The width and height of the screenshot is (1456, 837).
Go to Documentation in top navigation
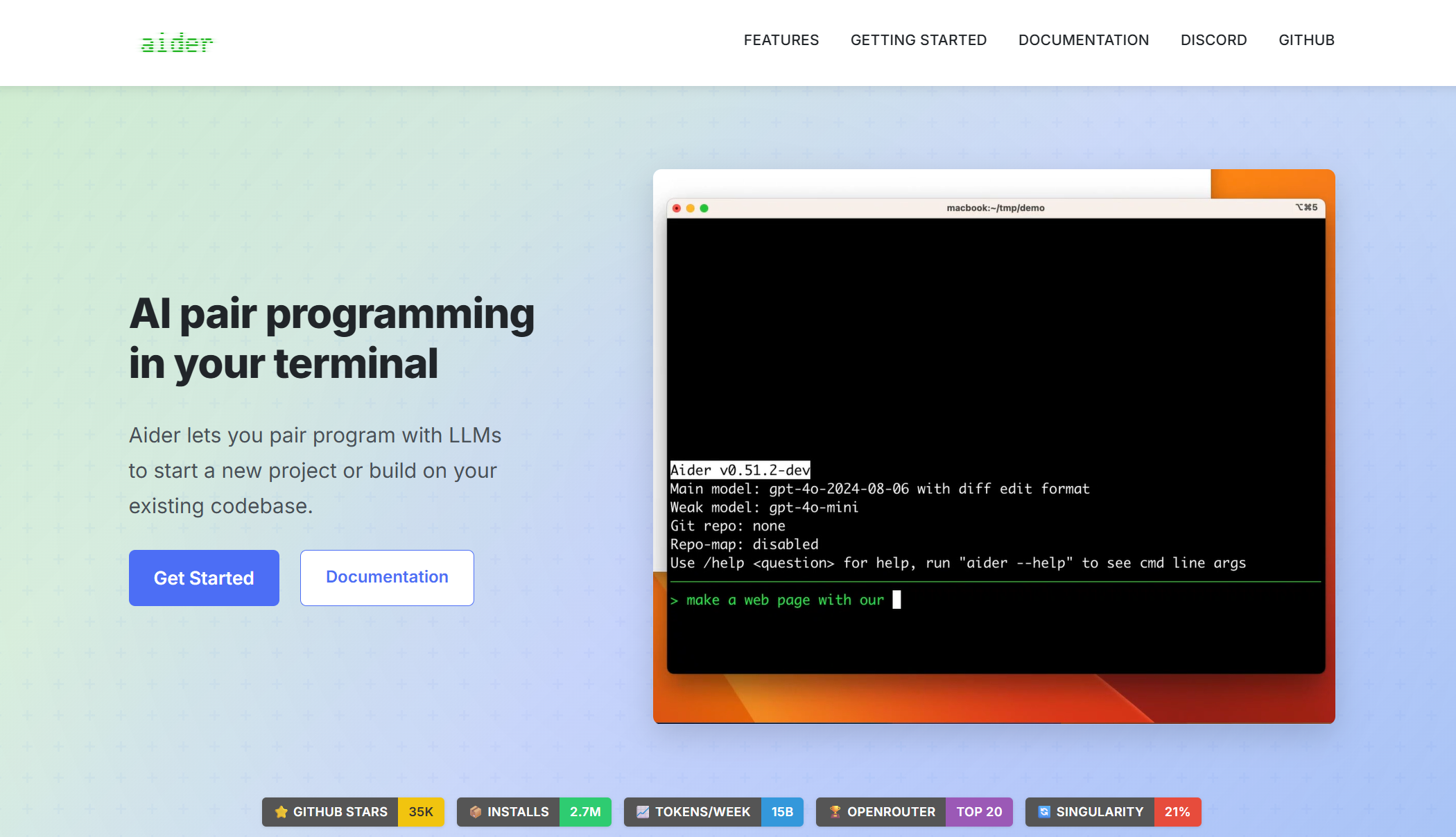(x=1084, y=40)
